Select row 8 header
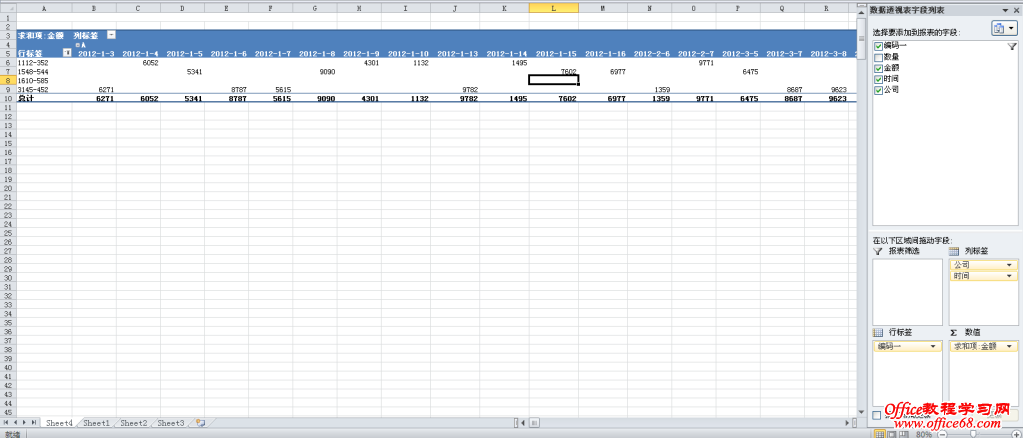1023x438 pixels. tap(7, 80)
